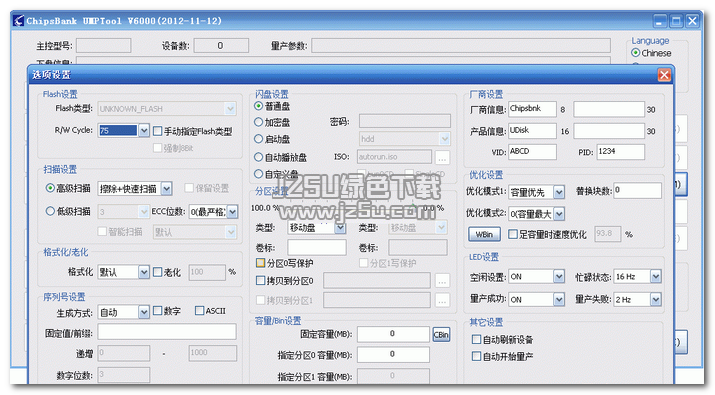Viewport: 715px width, 395px height.
Task: Click the WBin button
Action: (x=484, y=234)
